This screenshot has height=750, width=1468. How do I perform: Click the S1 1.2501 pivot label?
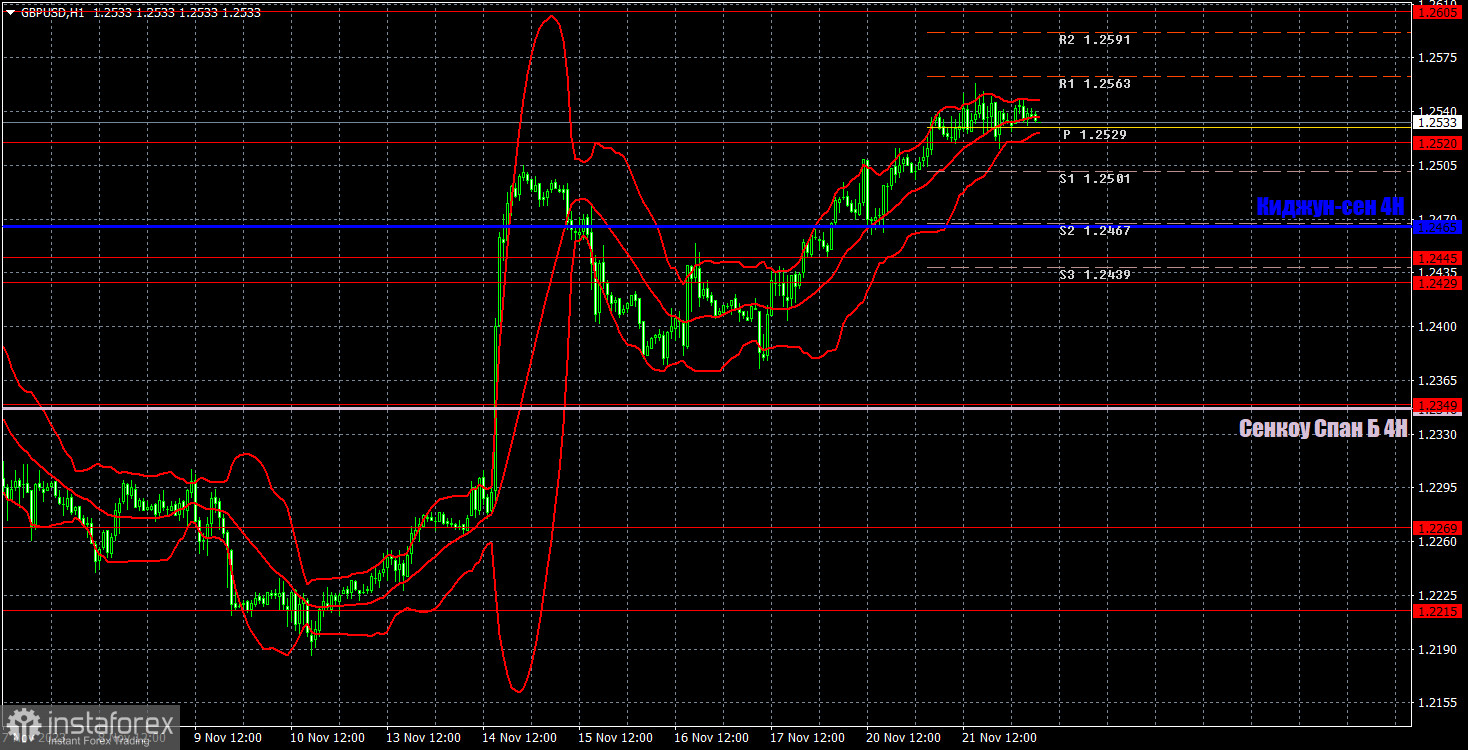click(1094, 179)
